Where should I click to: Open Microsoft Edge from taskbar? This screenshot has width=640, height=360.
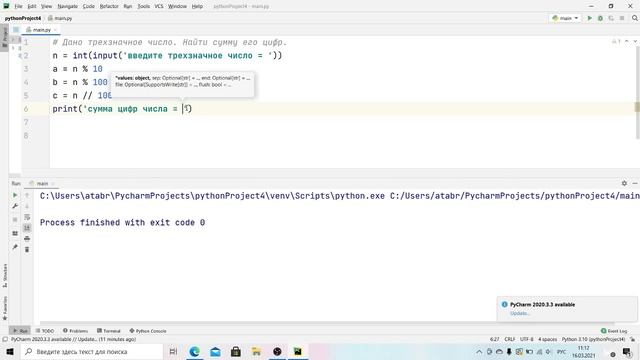coord(194,351)
